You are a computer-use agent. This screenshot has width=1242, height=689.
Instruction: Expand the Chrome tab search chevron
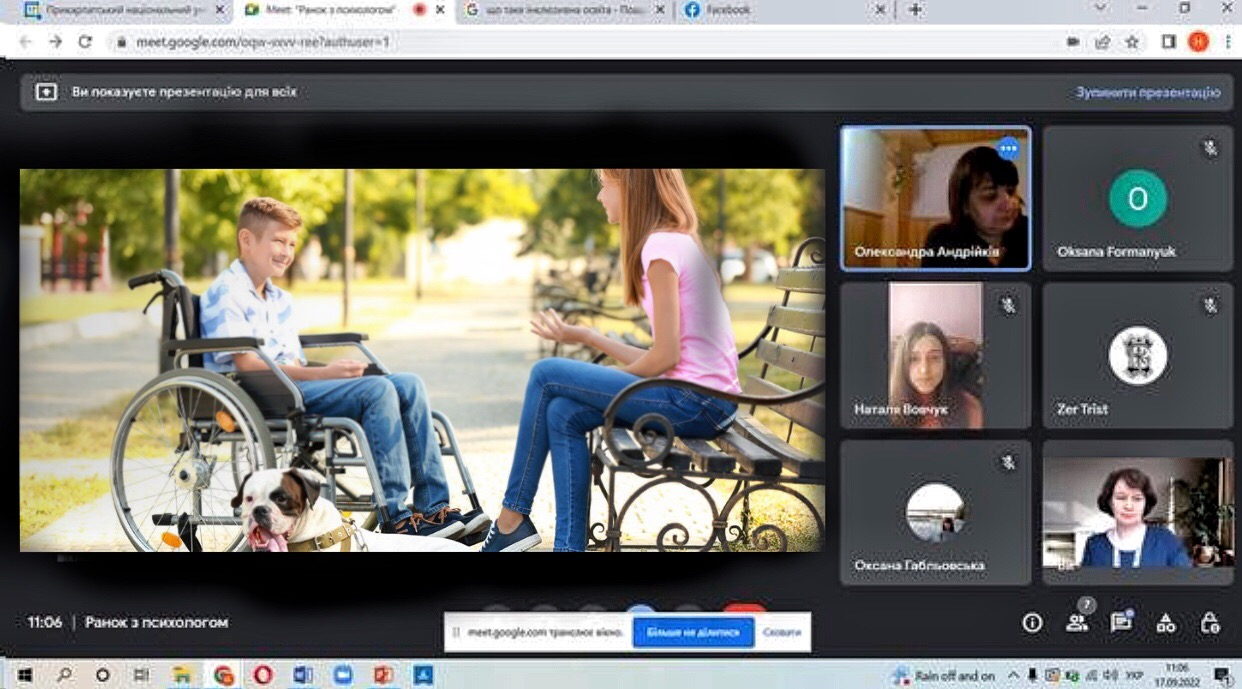coord(1100,9)
